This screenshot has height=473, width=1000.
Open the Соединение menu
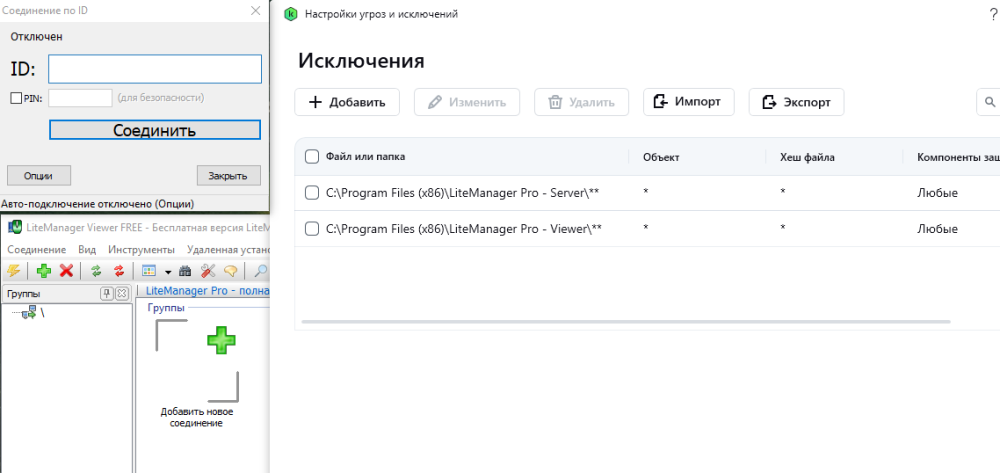pos(36,249)
